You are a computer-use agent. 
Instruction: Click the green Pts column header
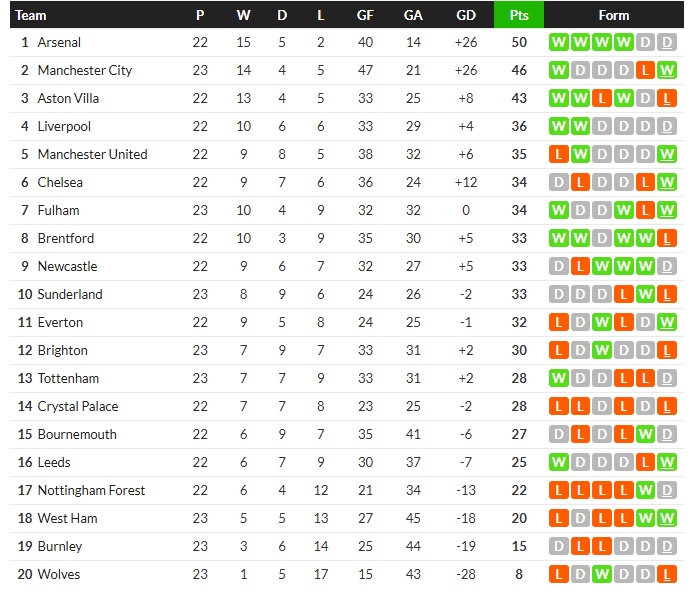click(x=519, y=15)
